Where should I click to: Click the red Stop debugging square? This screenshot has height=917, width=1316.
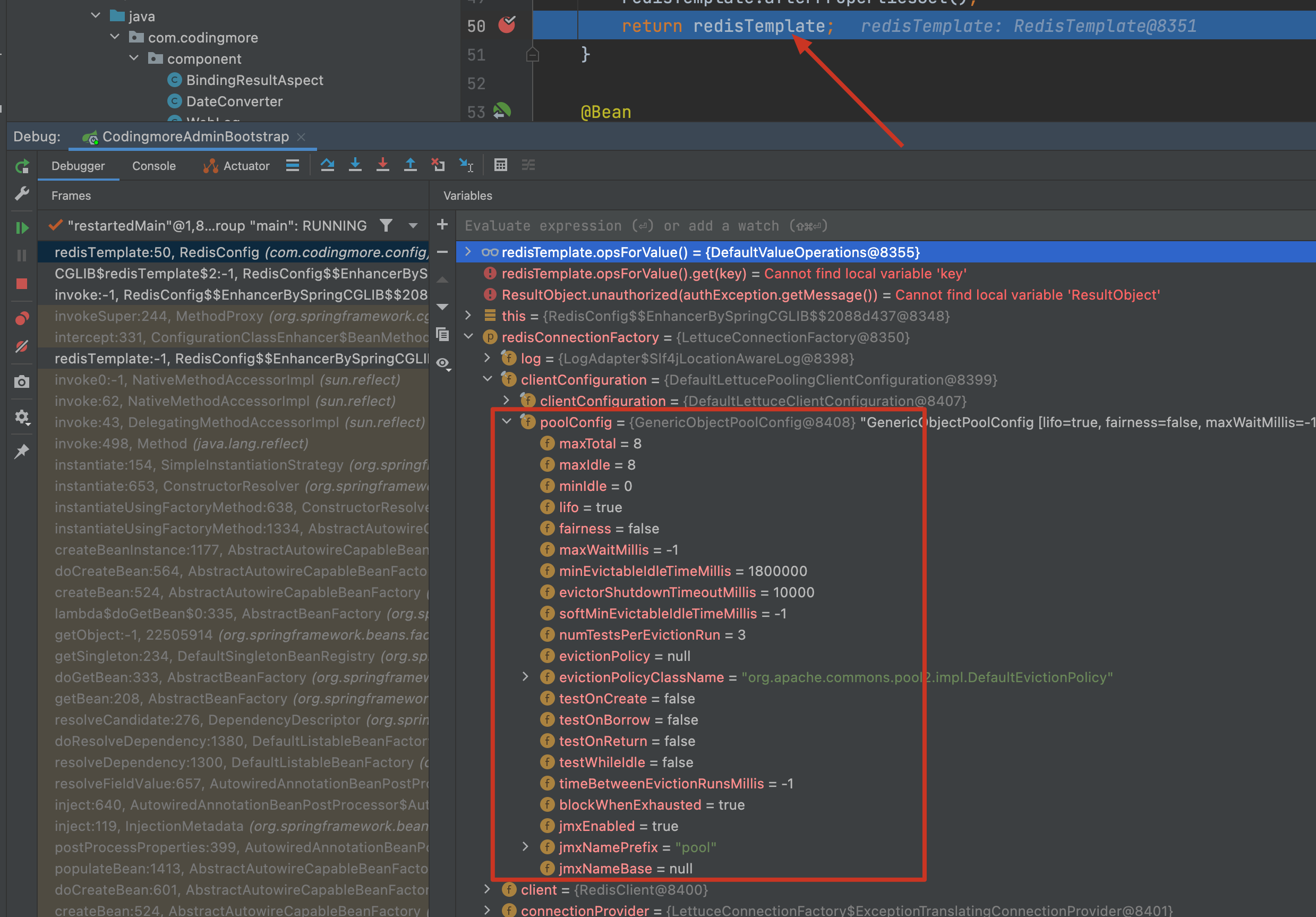pos(22,284)
